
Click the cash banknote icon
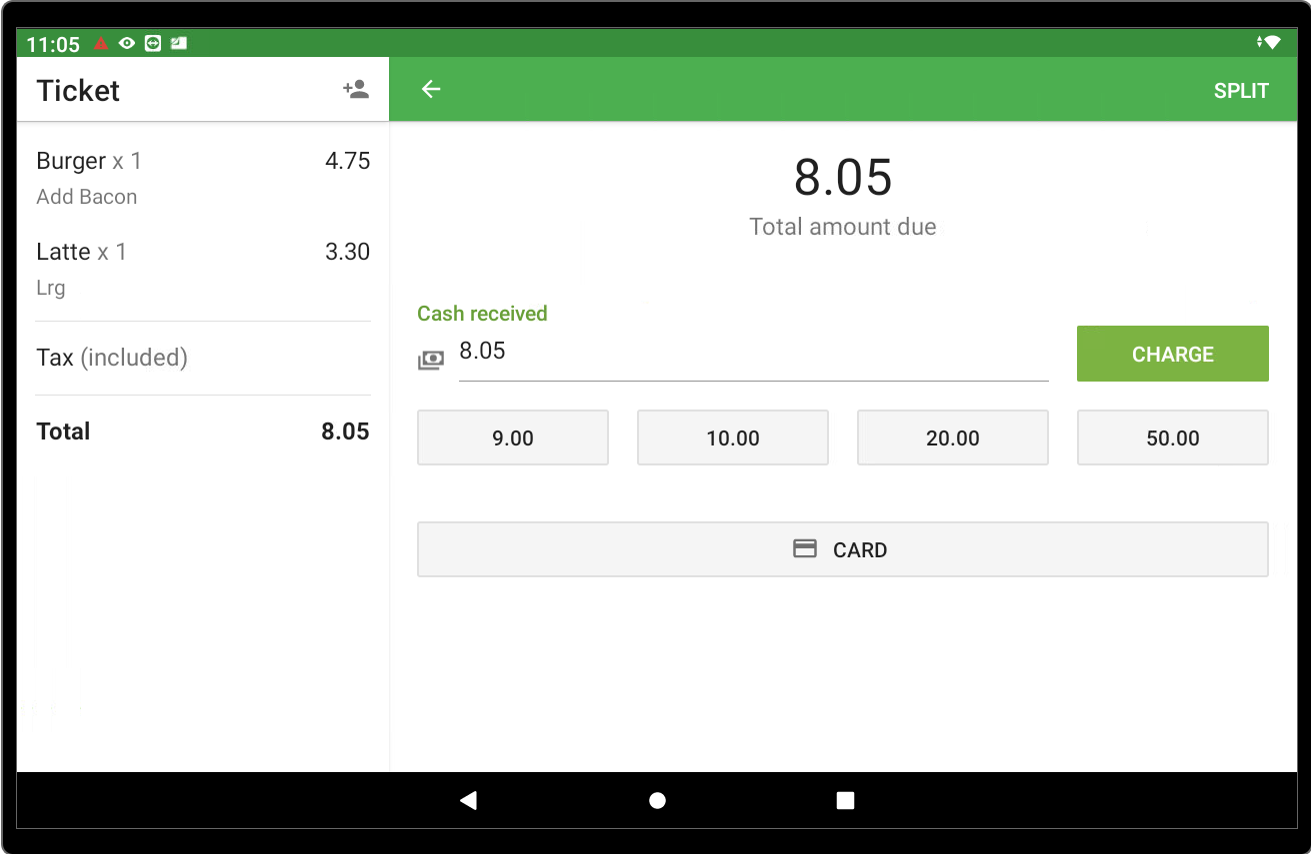(430, 360)
